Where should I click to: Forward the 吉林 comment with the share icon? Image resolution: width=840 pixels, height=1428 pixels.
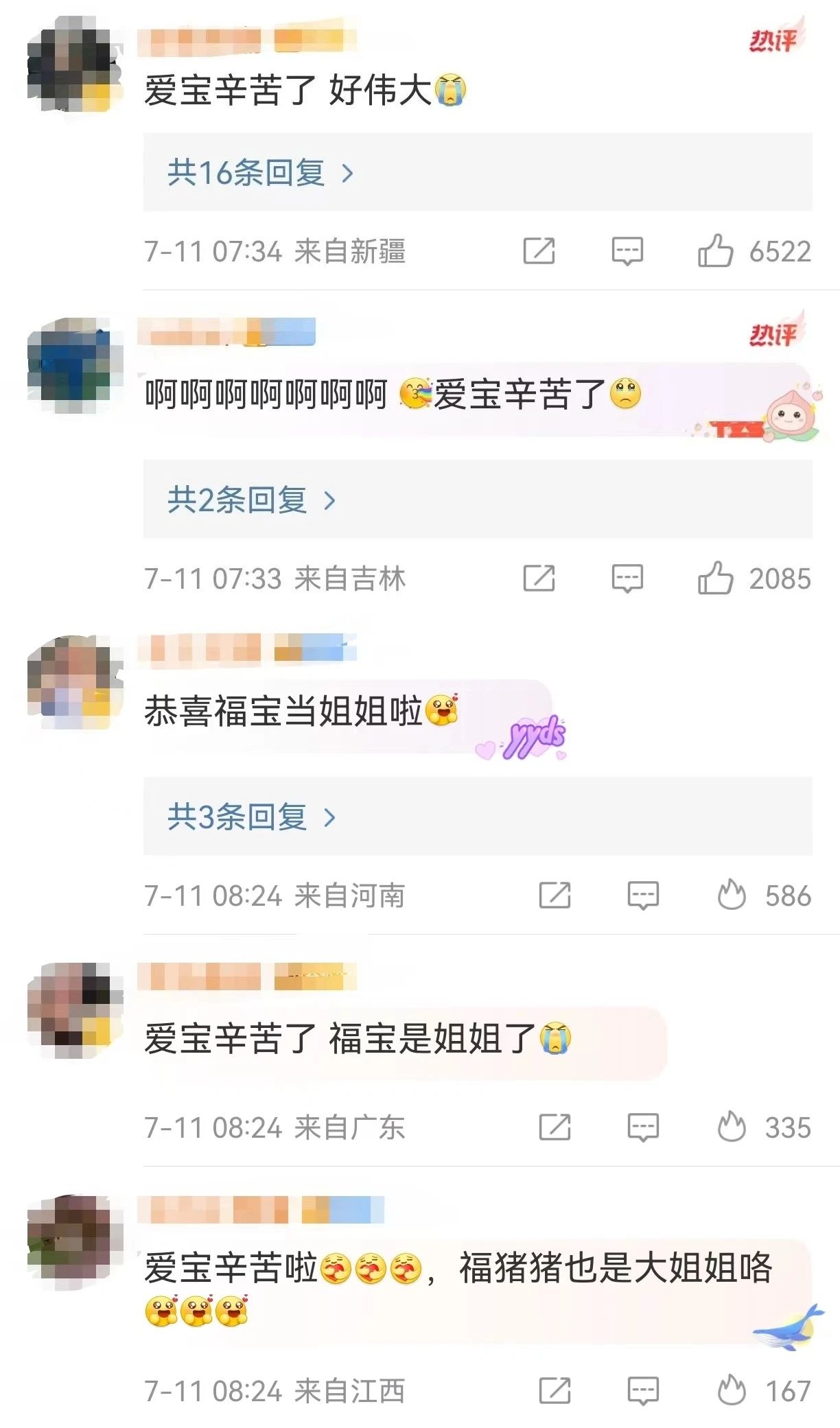539,578
